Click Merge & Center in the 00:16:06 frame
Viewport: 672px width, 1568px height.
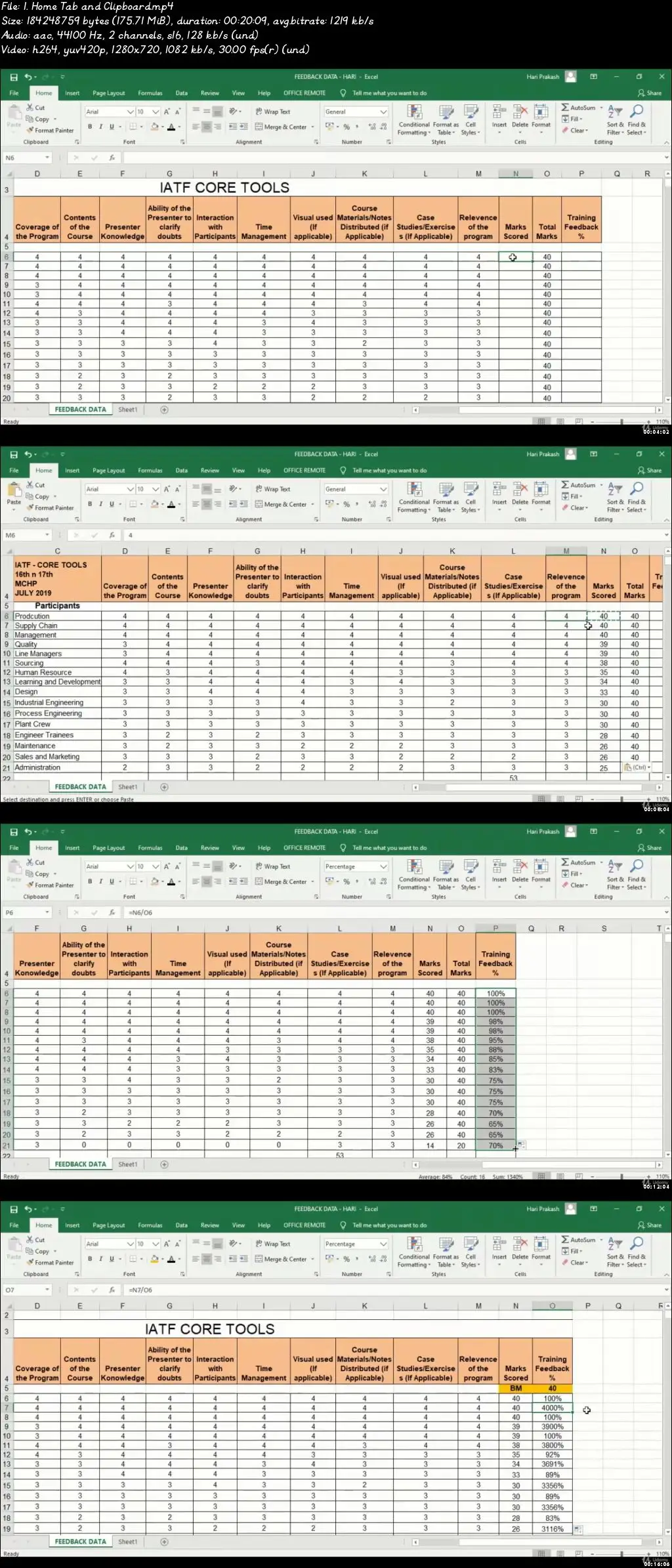coord(285,1259)
